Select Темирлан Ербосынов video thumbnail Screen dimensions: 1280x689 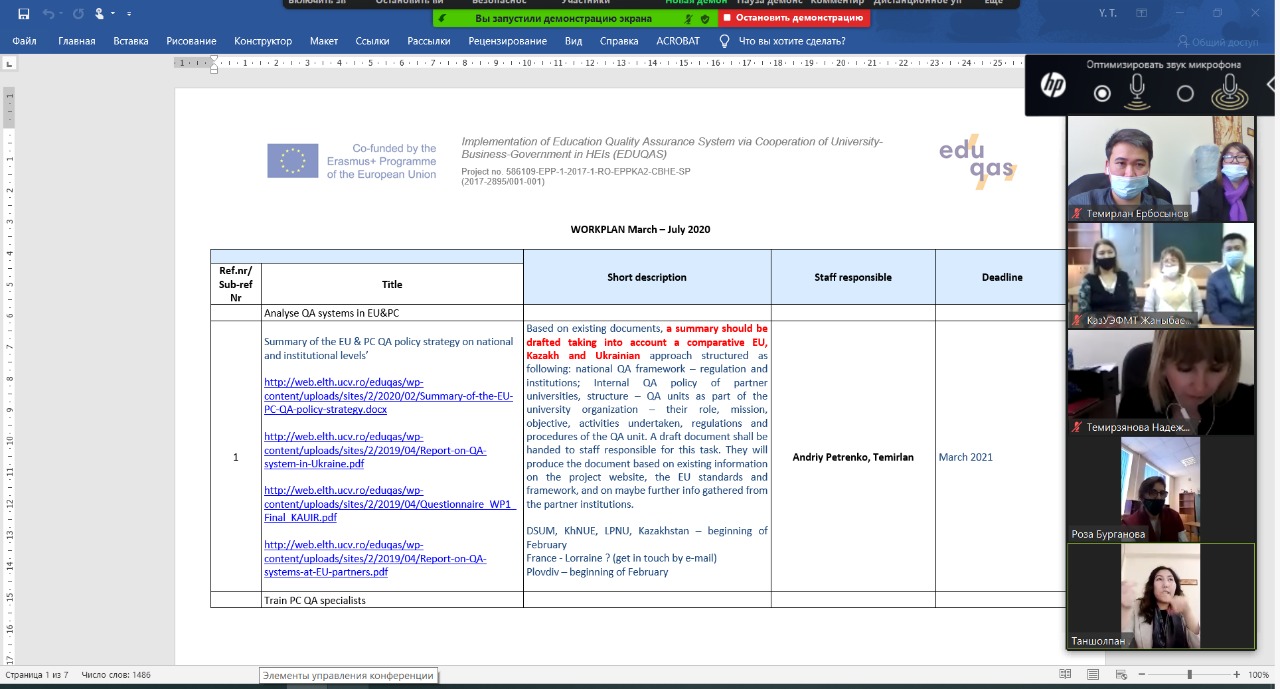pos(1160,168)
